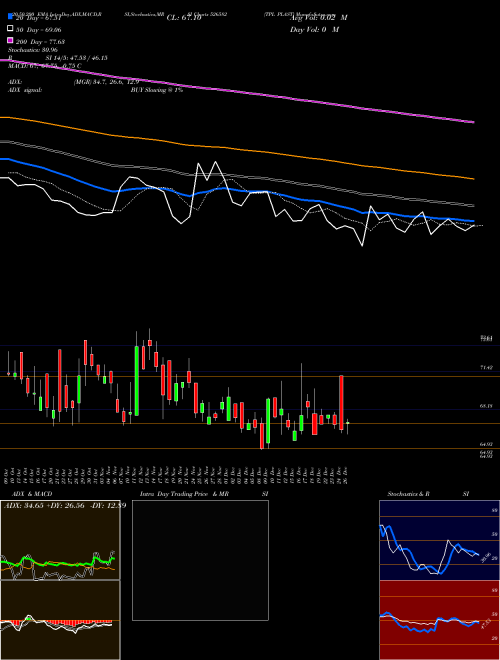Click the CL: 67.10 closing price text
This screenshot has width=500, height=660.
(x=184, y=18)
